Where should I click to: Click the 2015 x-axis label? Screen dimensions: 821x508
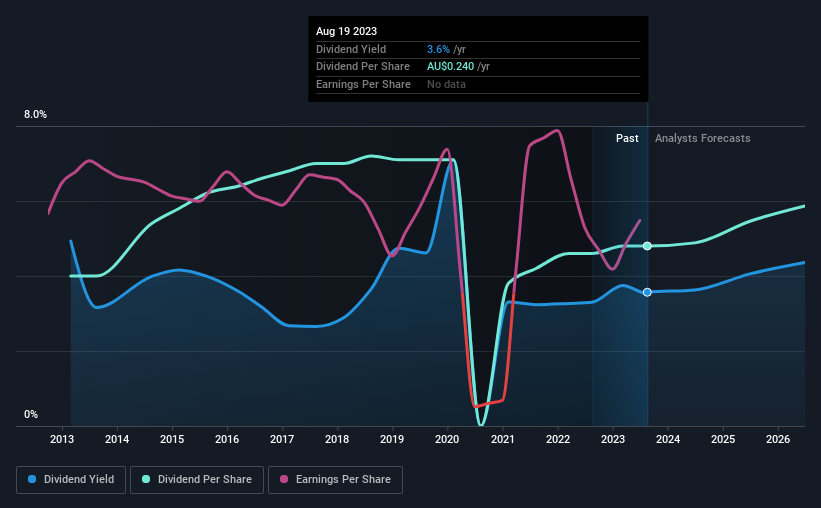click(172, 439)
